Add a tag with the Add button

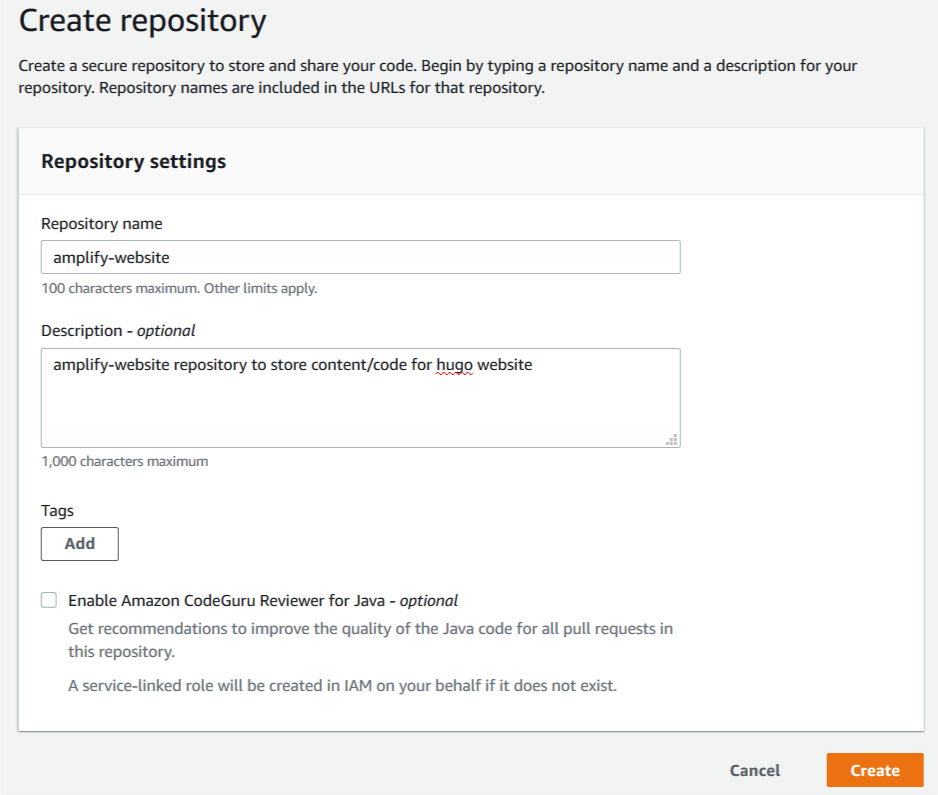click(79, 543)
